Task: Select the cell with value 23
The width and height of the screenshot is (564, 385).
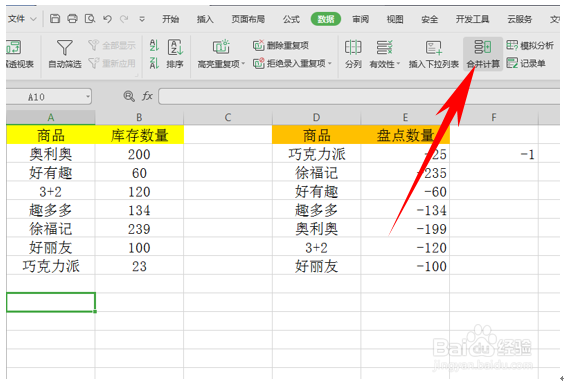Action: coord(140,266)
